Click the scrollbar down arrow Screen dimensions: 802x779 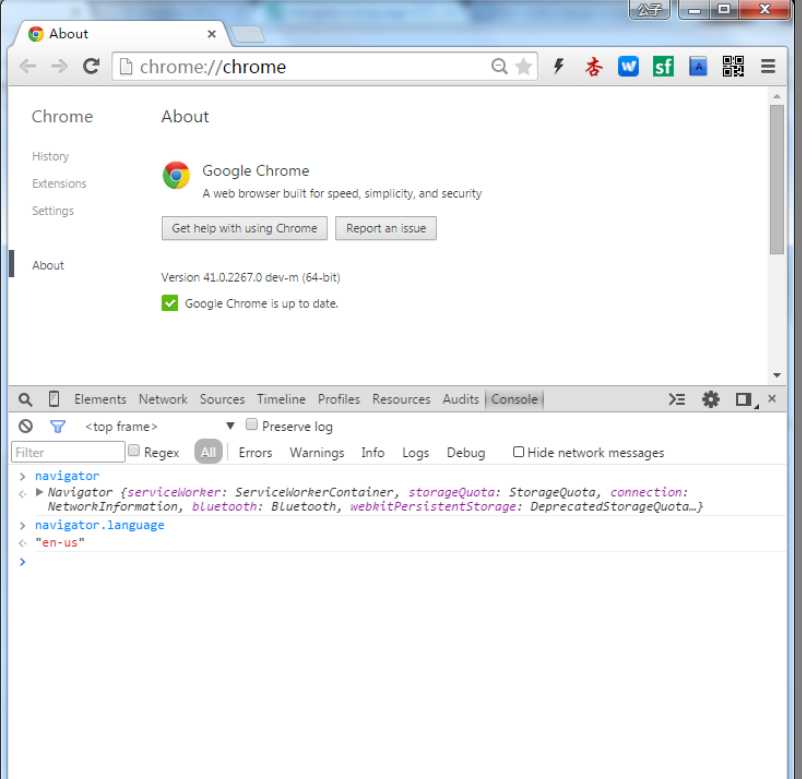click(777, 375)
